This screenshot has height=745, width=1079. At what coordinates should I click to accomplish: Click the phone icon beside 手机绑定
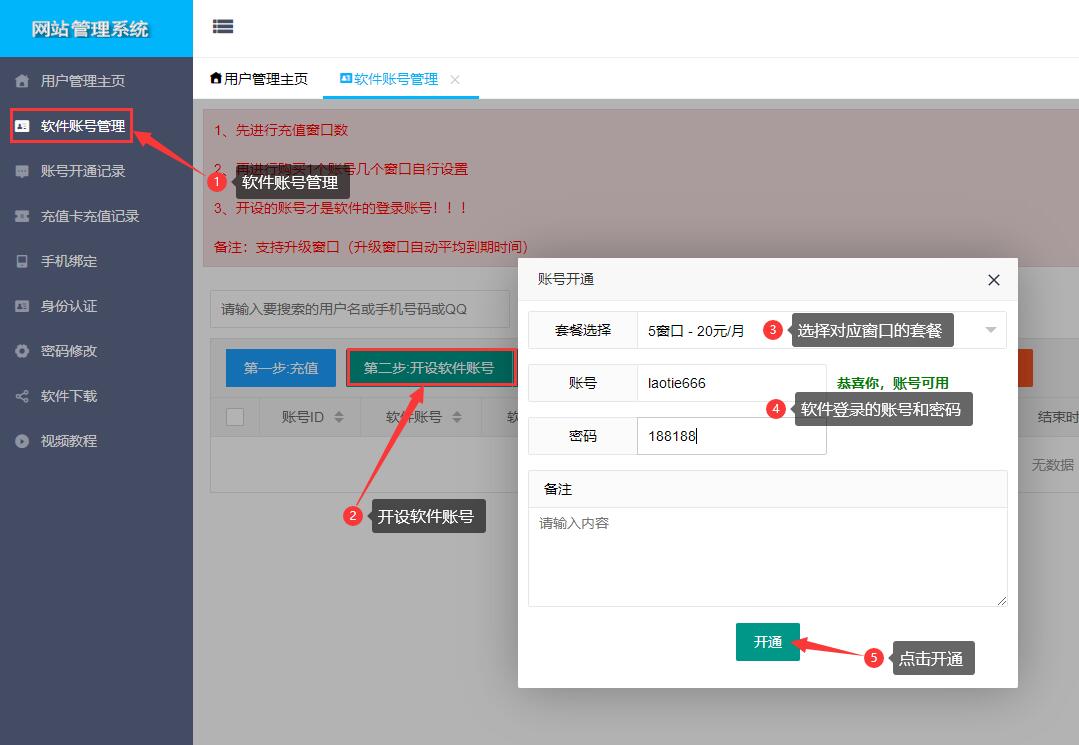pos(22,261)
